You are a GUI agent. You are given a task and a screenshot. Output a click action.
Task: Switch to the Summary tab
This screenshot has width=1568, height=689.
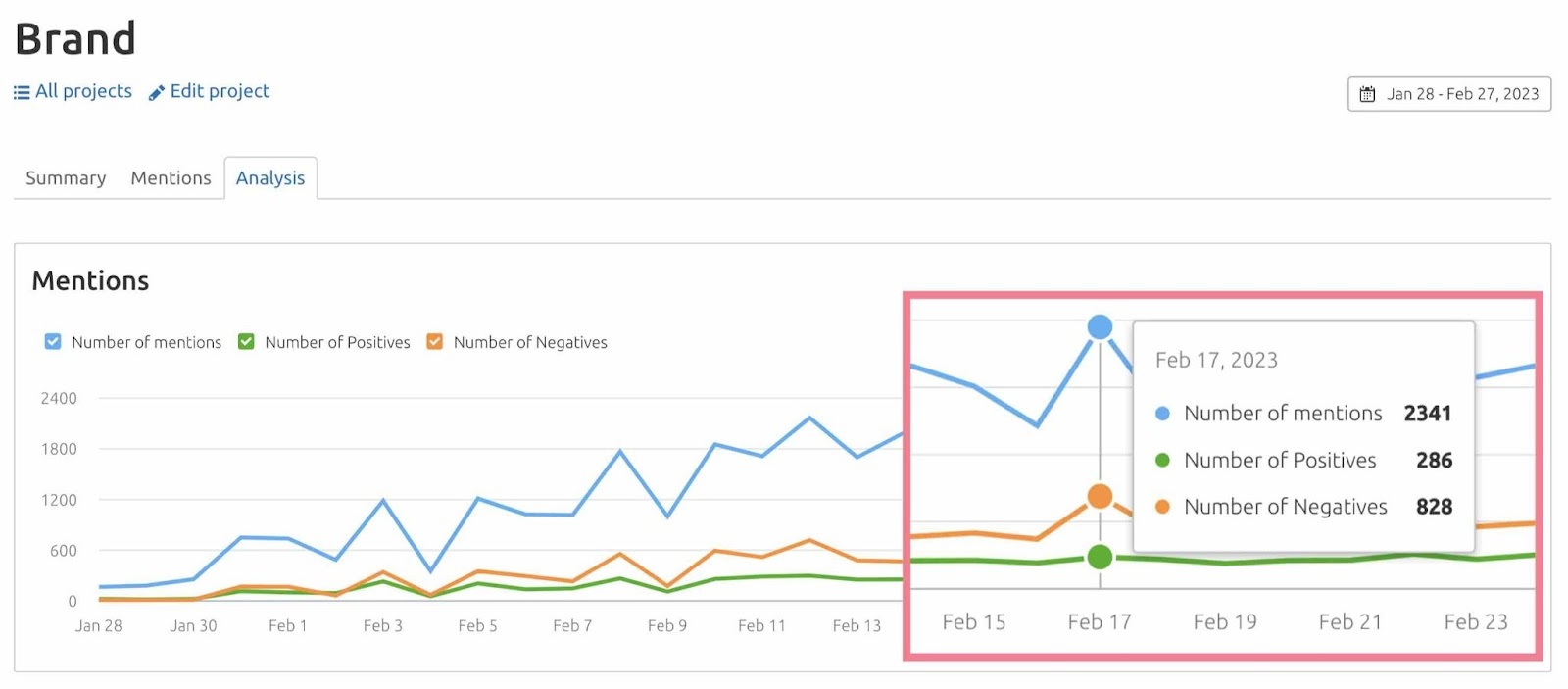click(x=65, y=177)
